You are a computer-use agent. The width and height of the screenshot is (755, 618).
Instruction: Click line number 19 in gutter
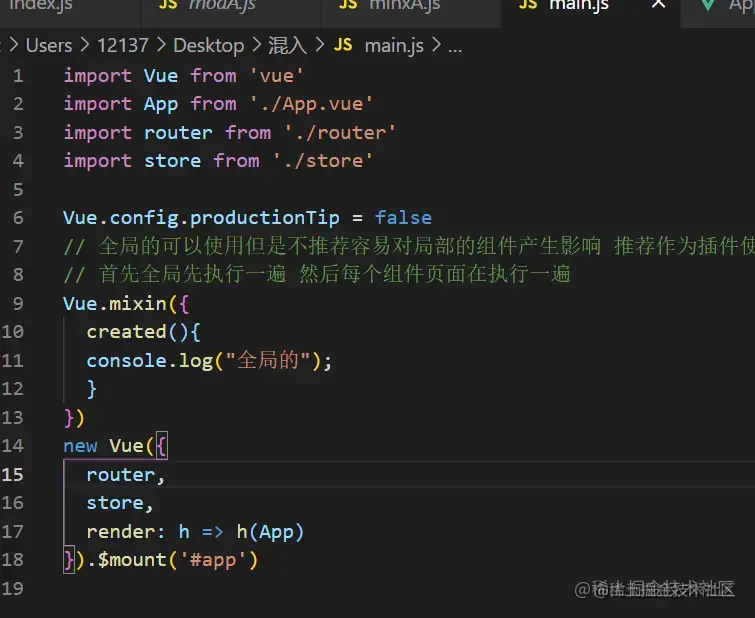(13, 588)
